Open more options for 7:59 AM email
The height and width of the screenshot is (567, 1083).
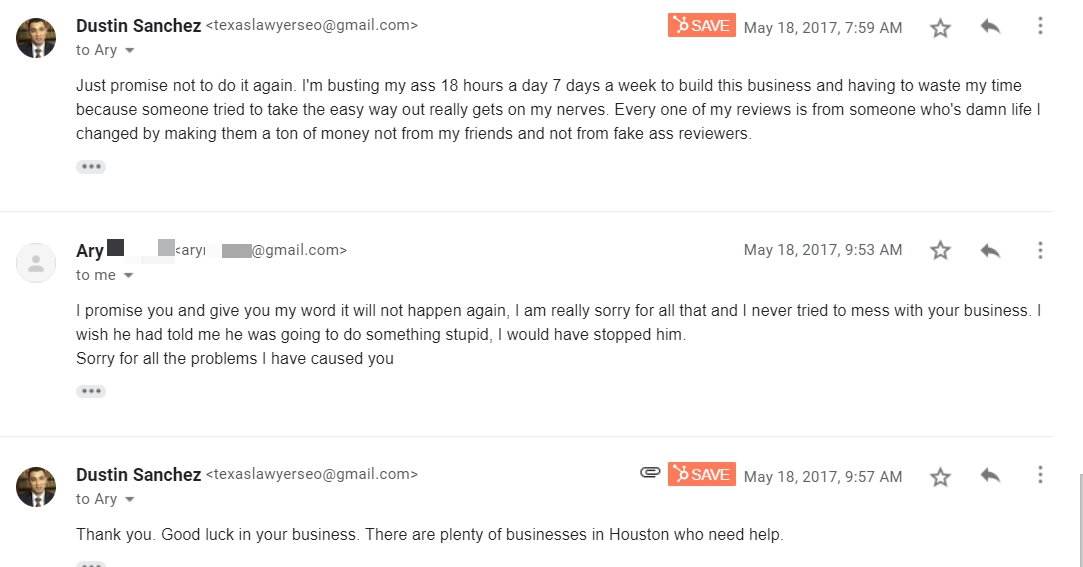click(1040, 27)
